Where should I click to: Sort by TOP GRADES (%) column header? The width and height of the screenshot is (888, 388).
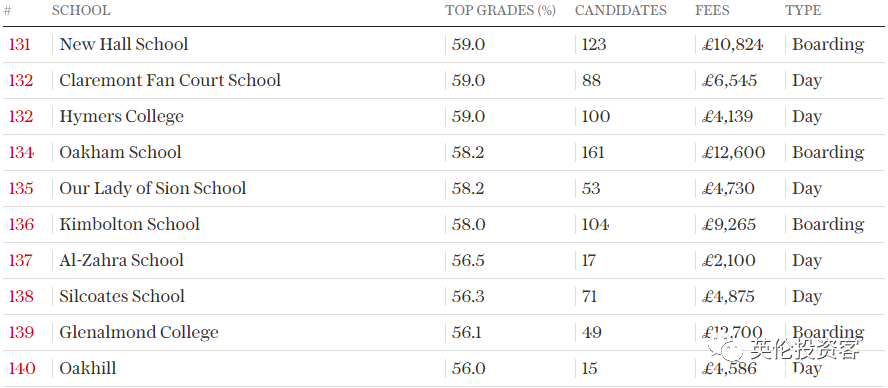[500, 10]
